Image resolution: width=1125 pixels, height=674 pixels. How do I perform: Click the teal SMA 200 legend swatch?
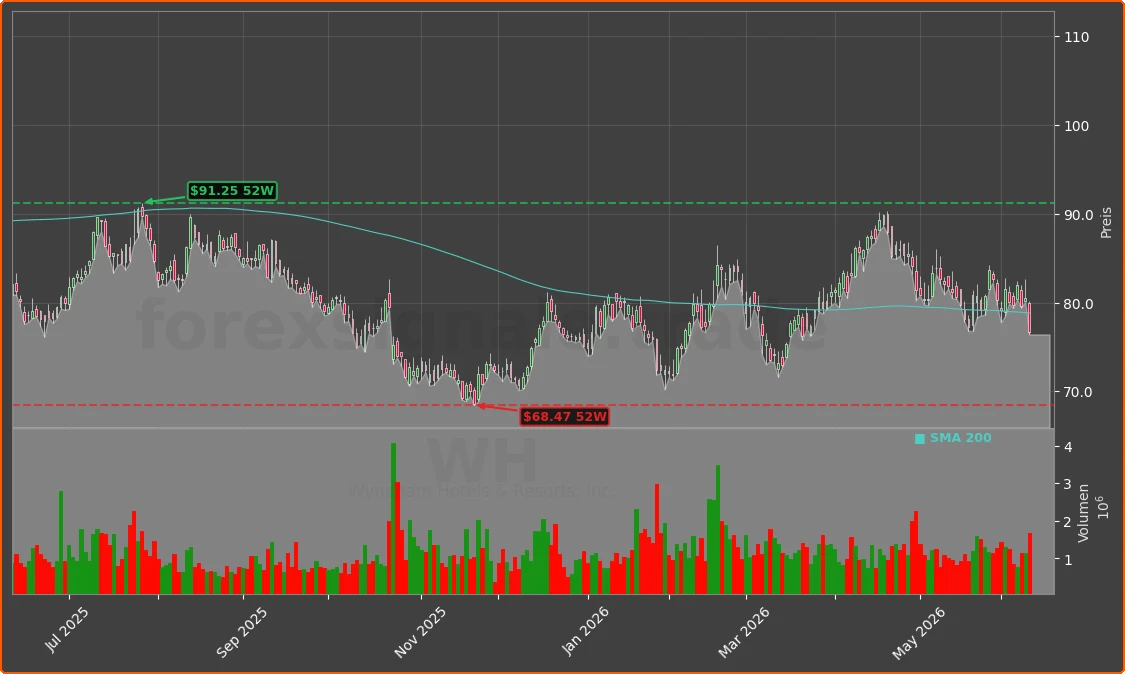coord(920,439)
